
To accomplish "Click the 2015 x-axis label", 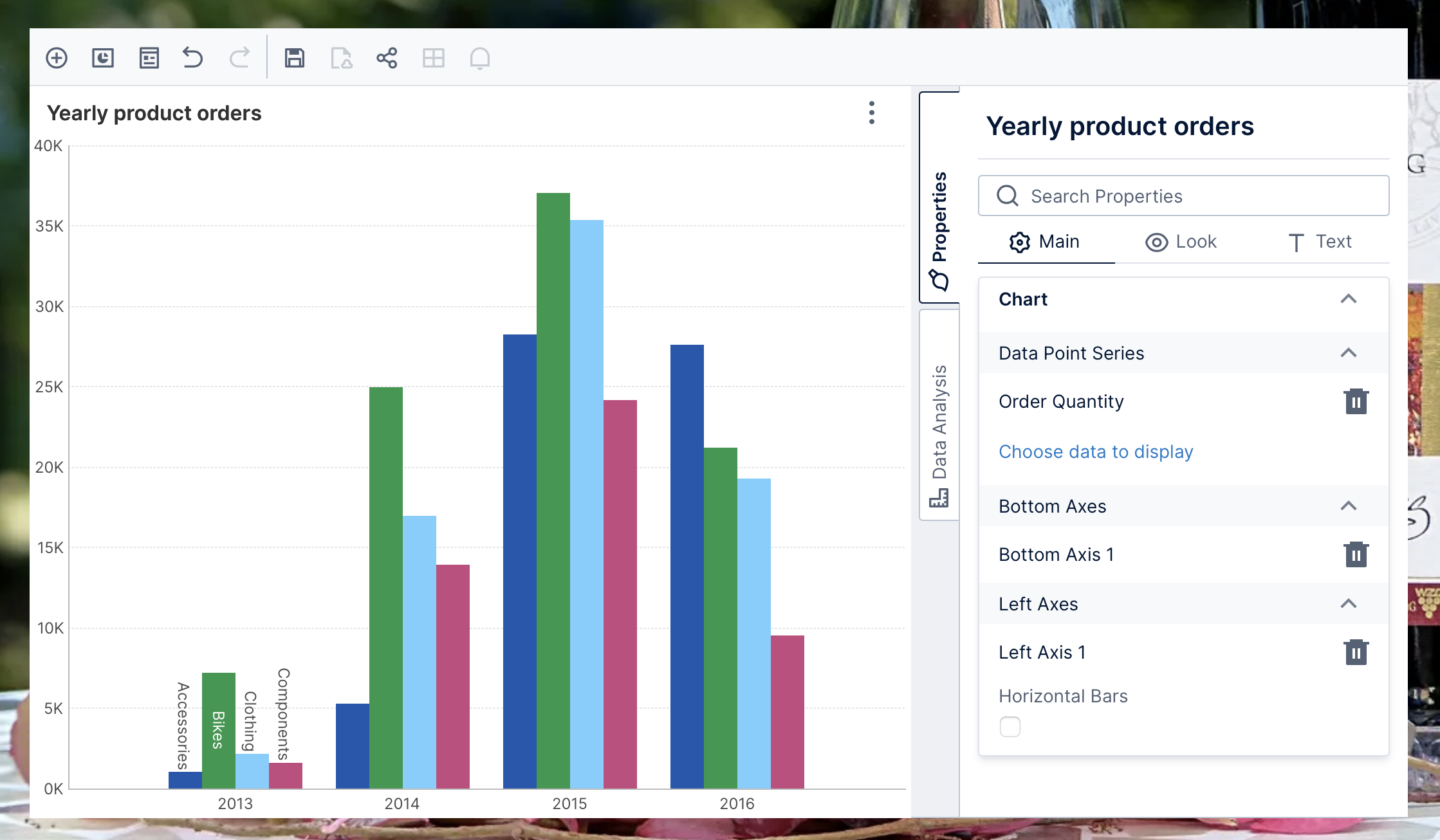I will pos(569,803).
